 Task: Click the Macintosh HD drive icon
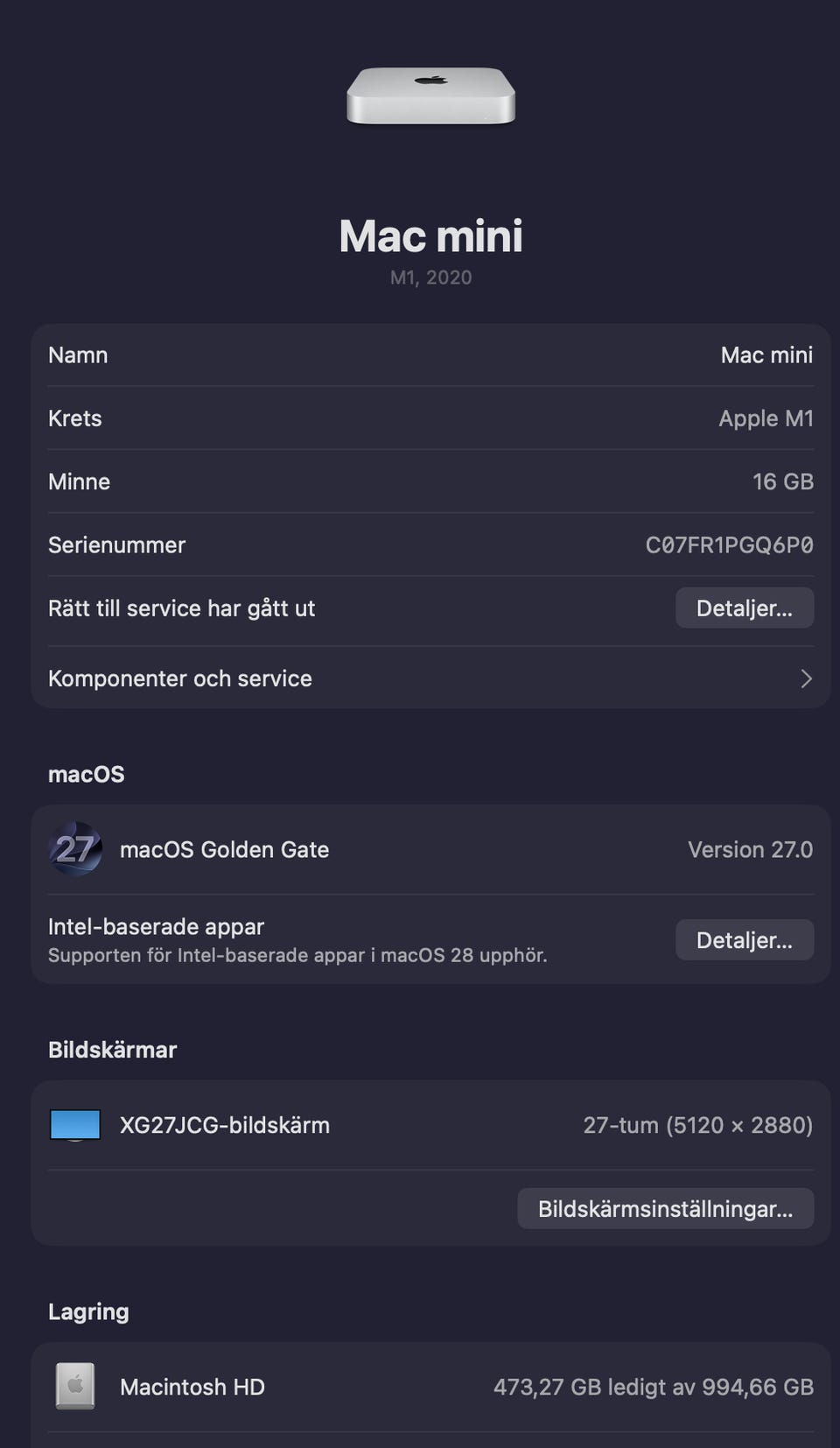[x=75, y=1386]
